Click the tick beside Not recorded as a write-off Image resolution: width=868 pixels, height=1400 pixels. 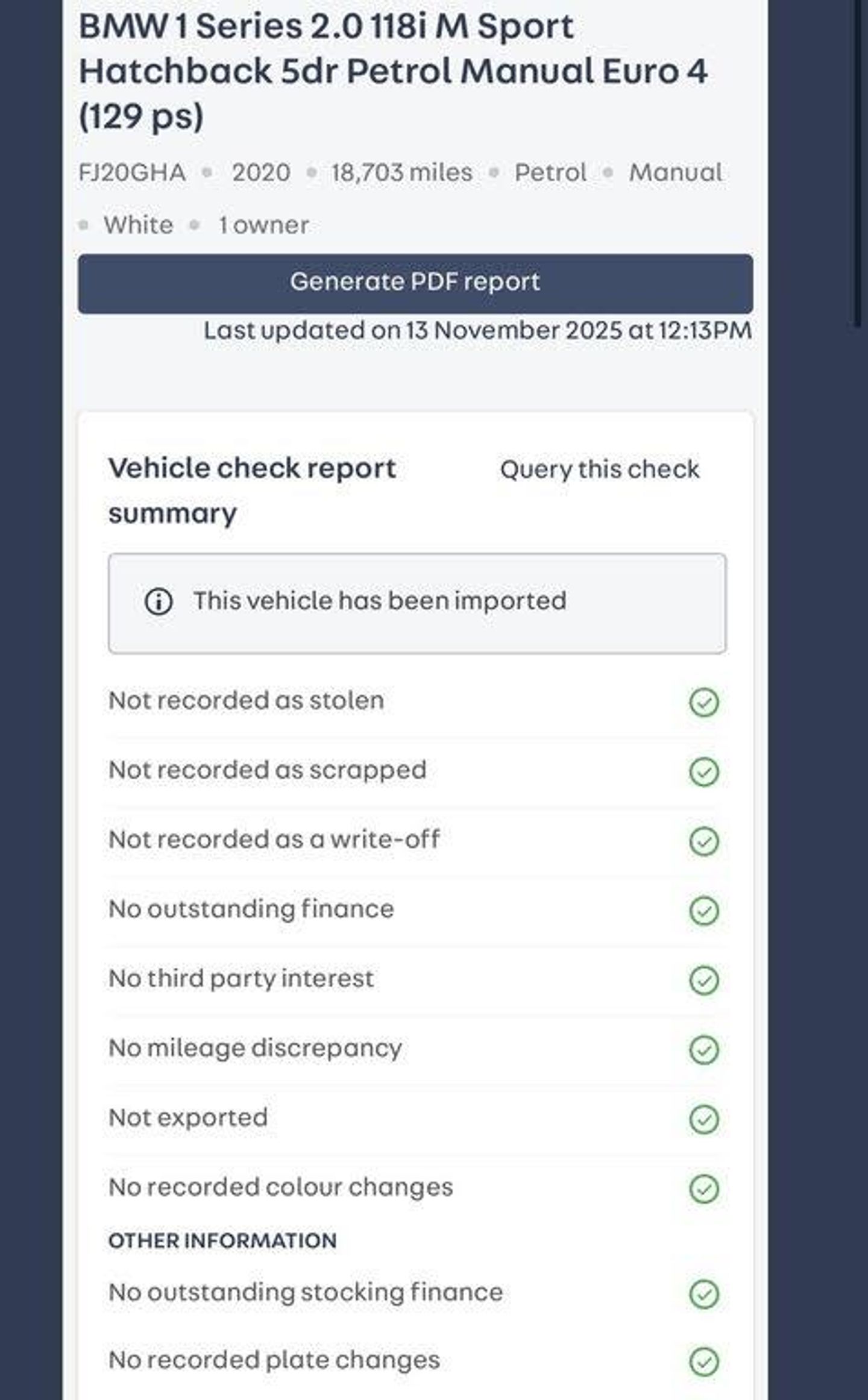point(703,841)
